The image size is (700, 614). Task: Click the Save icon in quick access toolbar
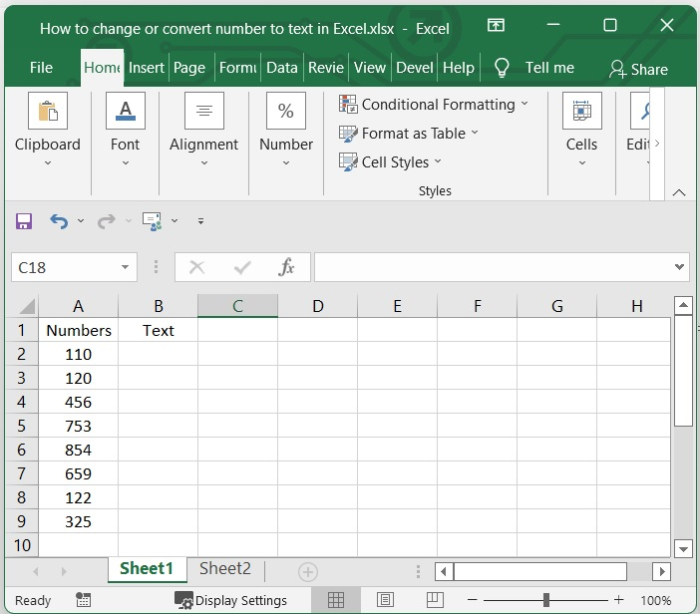[x=24, y=221]
